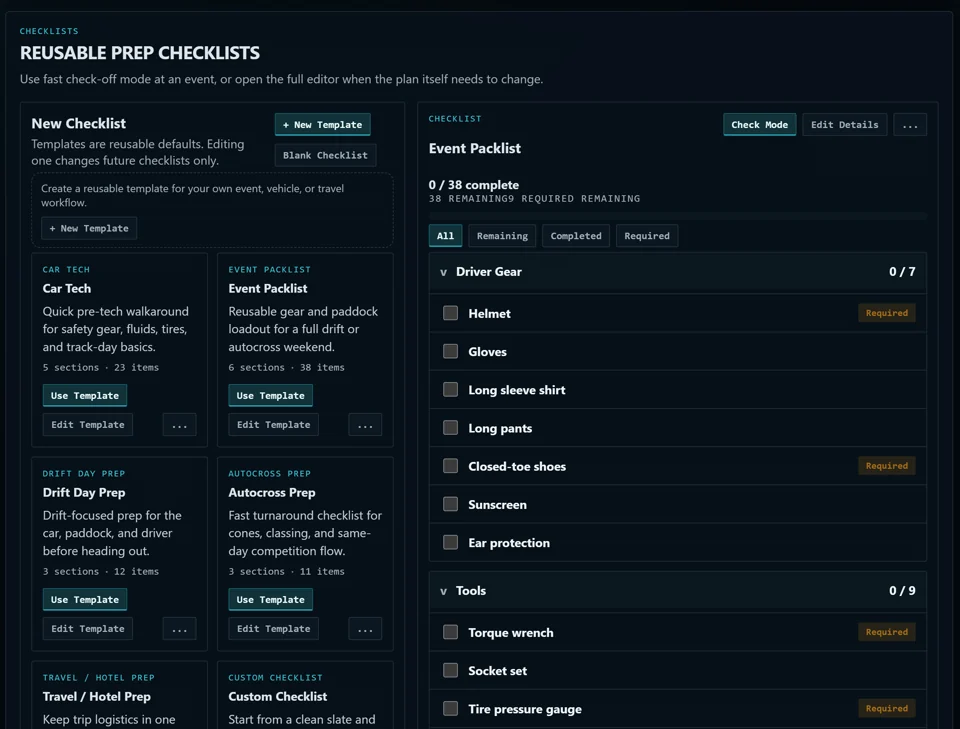Image resolution: width=960 pixels, height=729 pixels.
Task: Tick the Closed-toe shoes checkbox
Action: (x=451, y=466)
